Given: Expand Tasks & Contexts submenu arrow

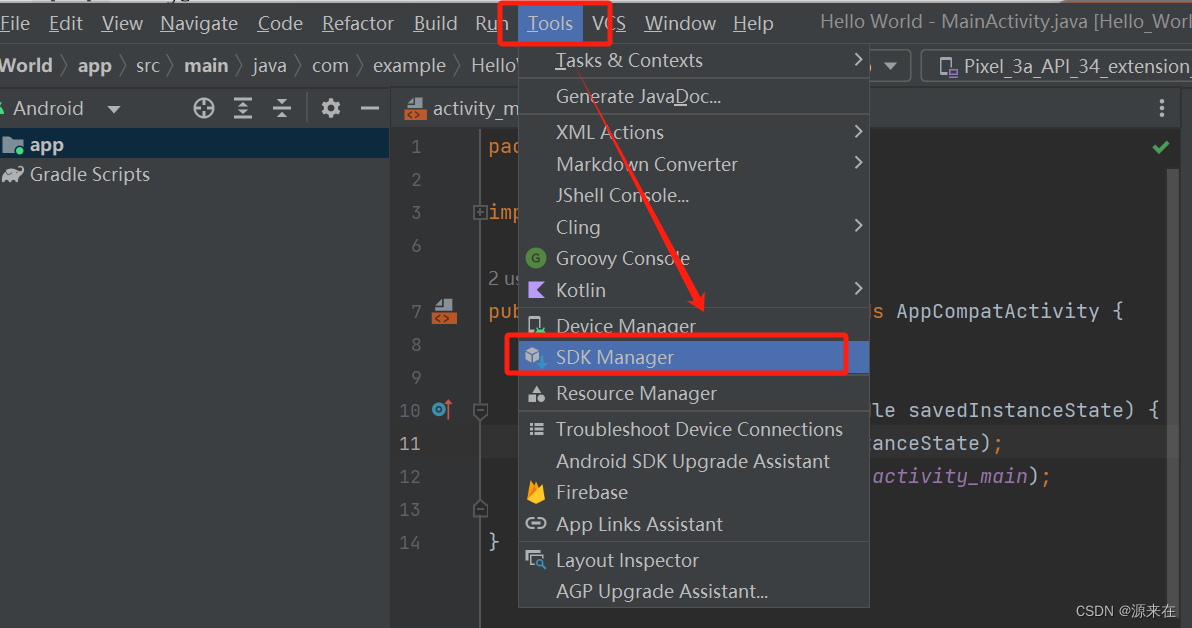Looking at the screenshot, I should click(x=858, y=59).
